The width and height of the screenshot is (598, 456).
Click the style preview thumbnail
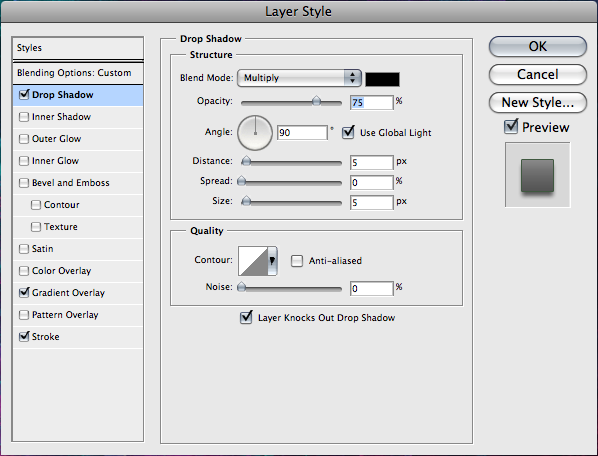click(x=538, y=175)
